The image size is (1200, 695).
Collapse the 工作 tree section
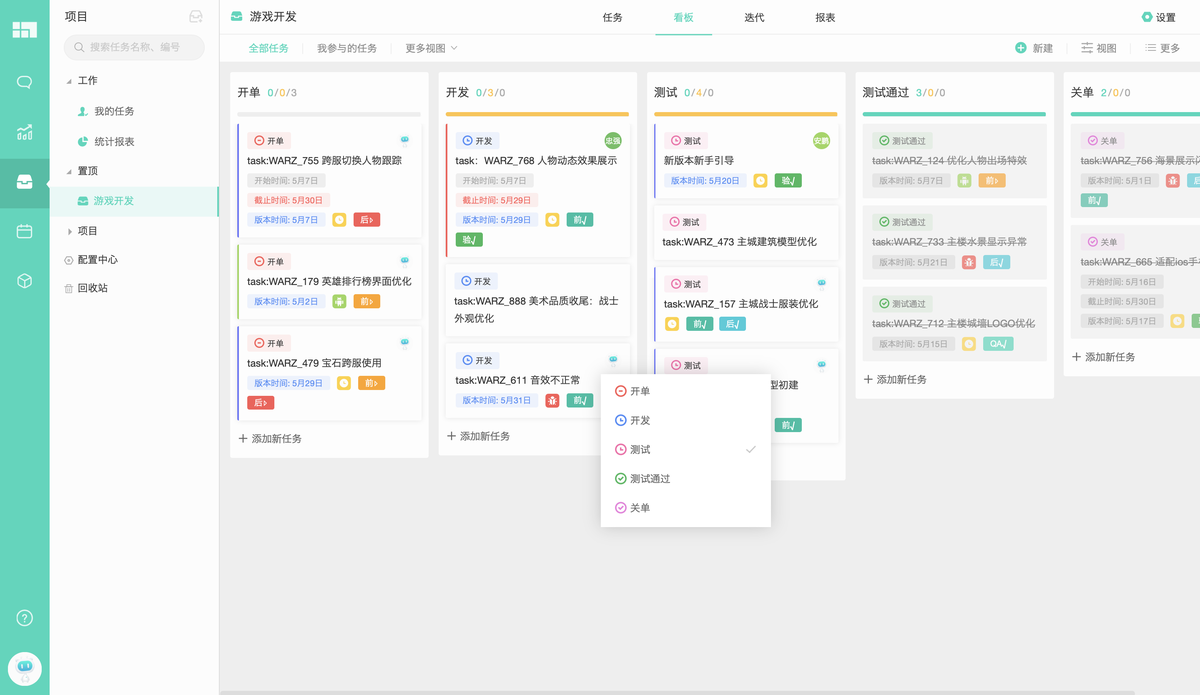69,81
